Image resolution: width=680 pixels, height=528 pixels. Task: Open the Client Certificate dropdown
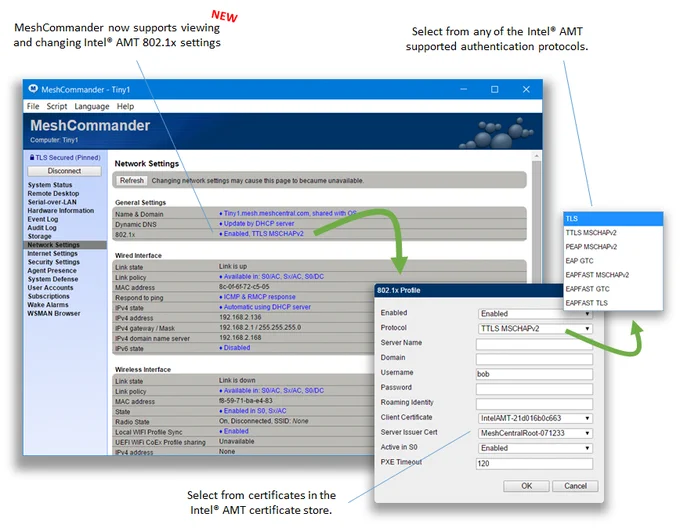click(x=535, y=418)
